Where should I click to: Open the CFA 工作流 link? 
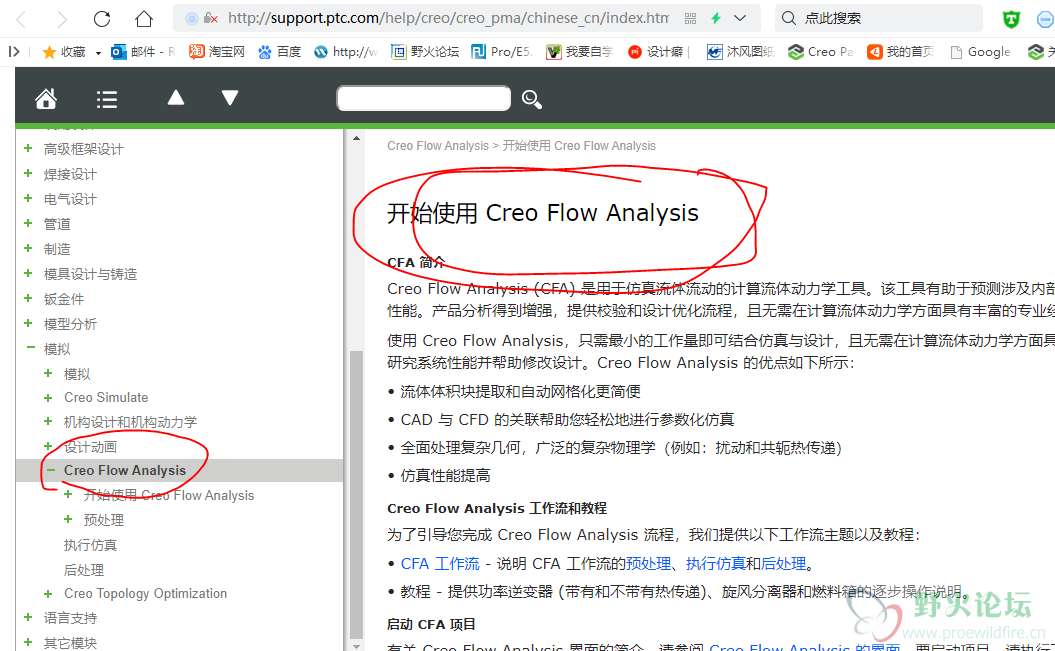pyautogui.click(x=440, y=563)
